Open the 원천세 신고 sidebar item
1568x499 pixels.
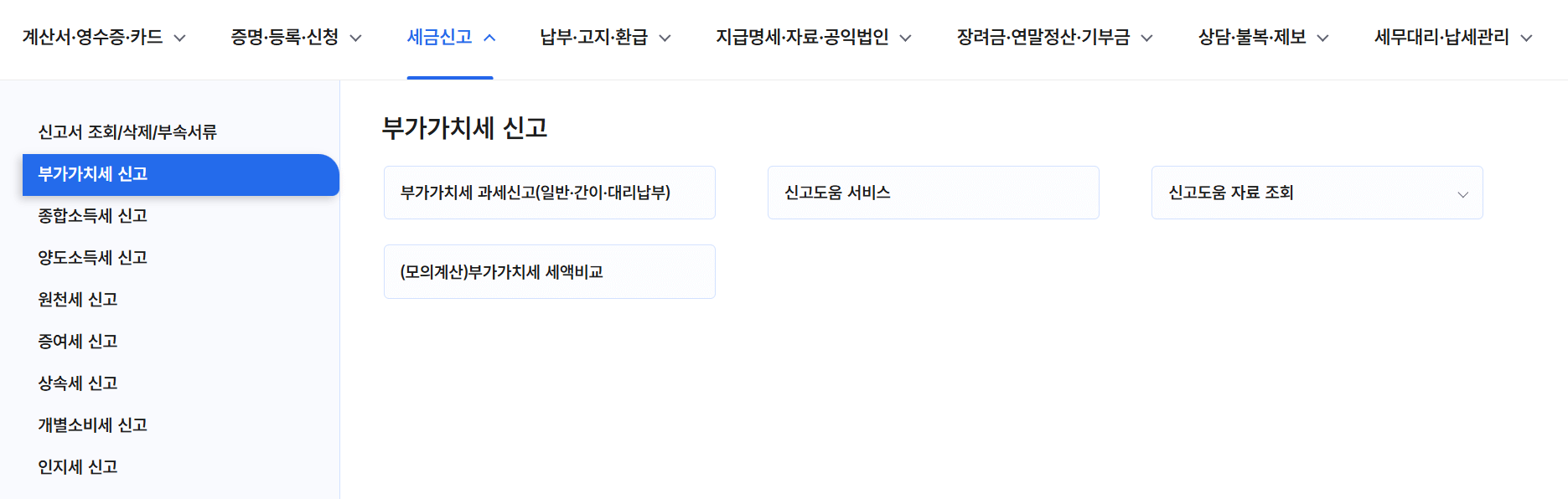[75, 299]
